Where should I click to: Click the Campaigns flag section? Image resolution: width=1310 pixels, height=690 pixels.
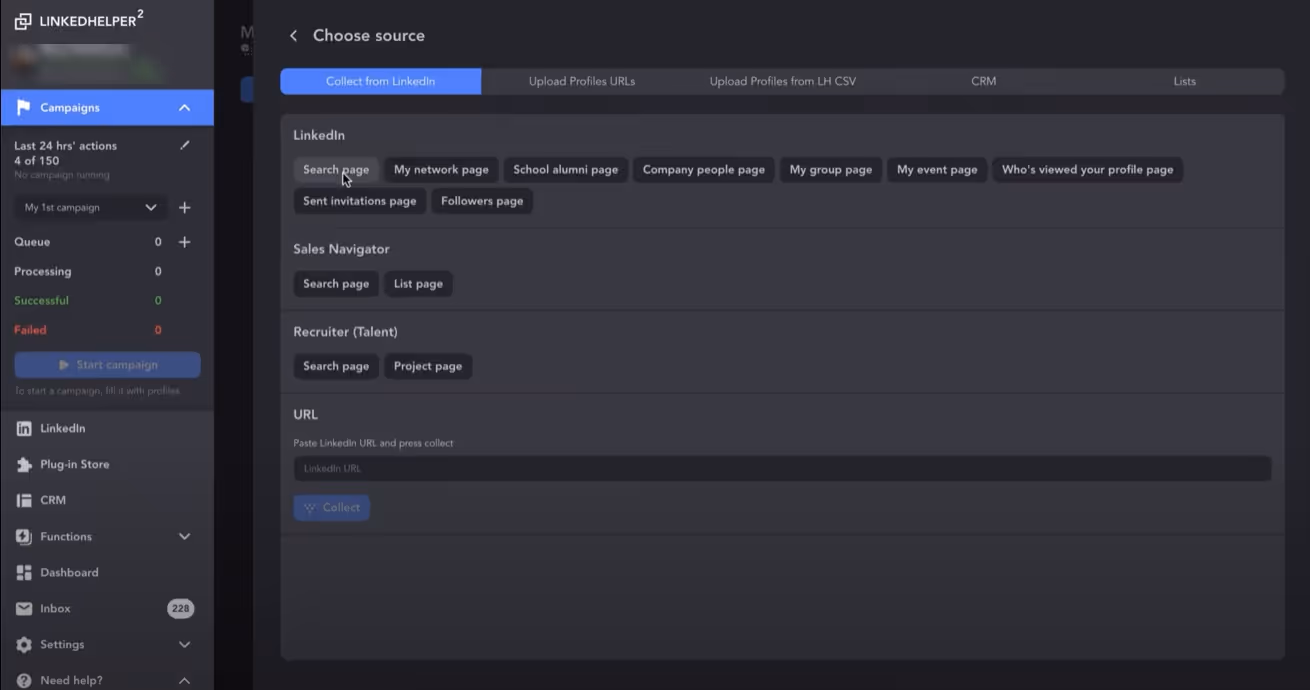(70, 107)
